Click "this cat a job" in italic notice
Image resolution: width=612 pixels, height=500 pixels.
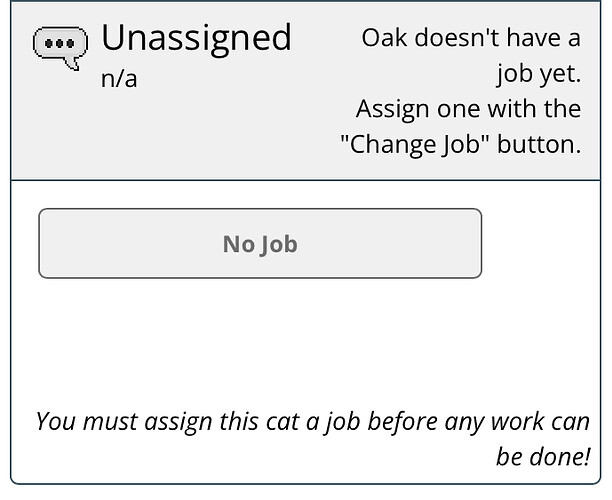click(290, 422)
